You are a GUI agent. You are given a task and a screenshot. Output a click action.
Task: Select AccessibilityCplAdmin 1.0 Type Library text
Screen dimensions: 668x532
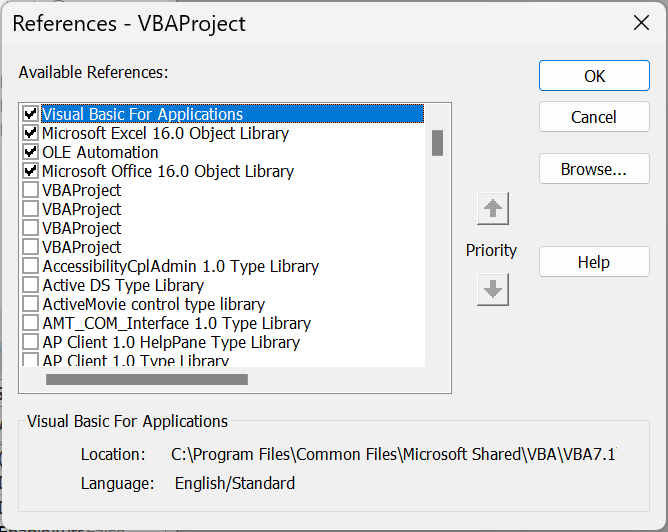coord(181,266)
